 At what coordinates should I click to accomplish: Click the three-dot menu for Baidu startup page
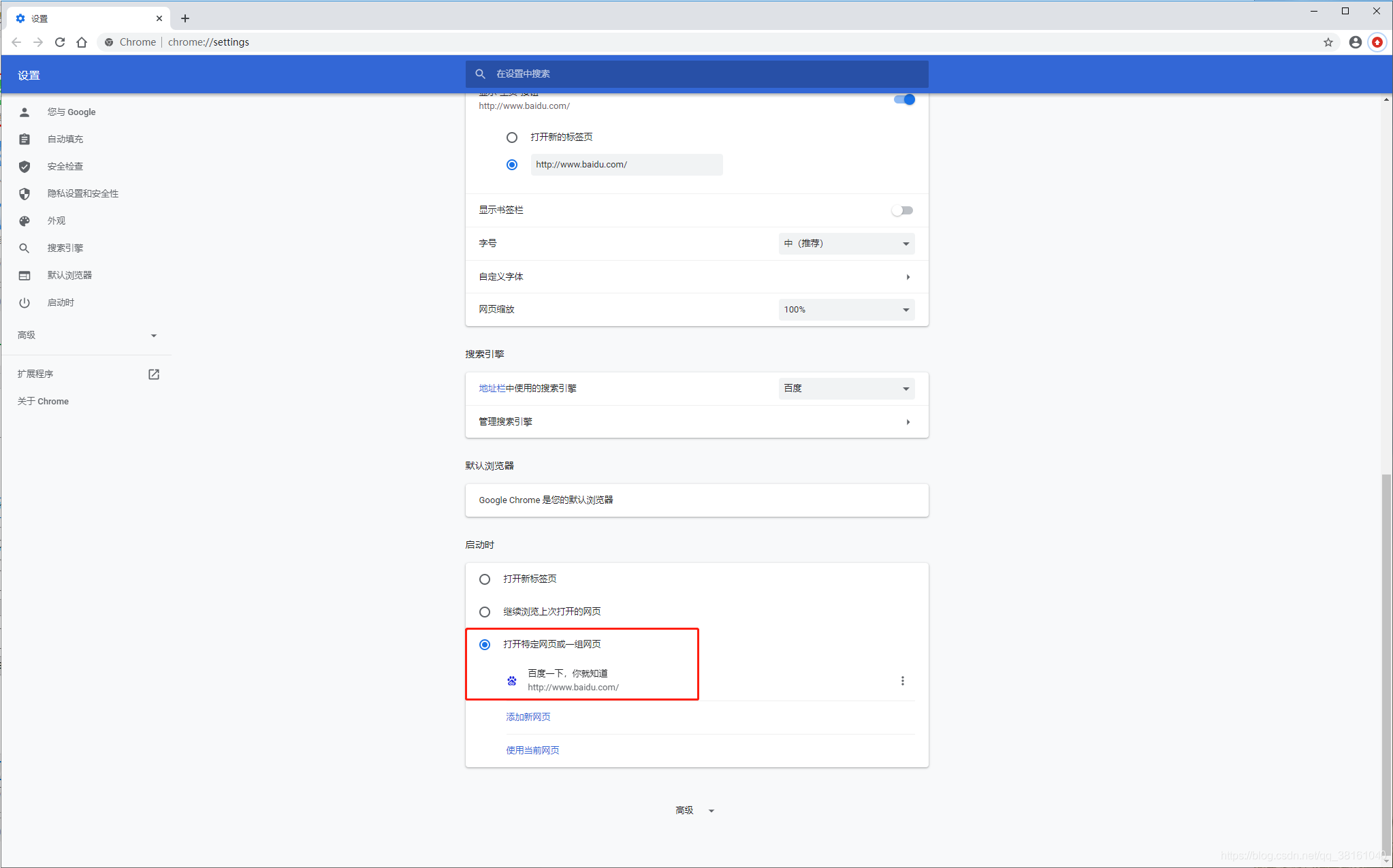(x=903, y=681)
